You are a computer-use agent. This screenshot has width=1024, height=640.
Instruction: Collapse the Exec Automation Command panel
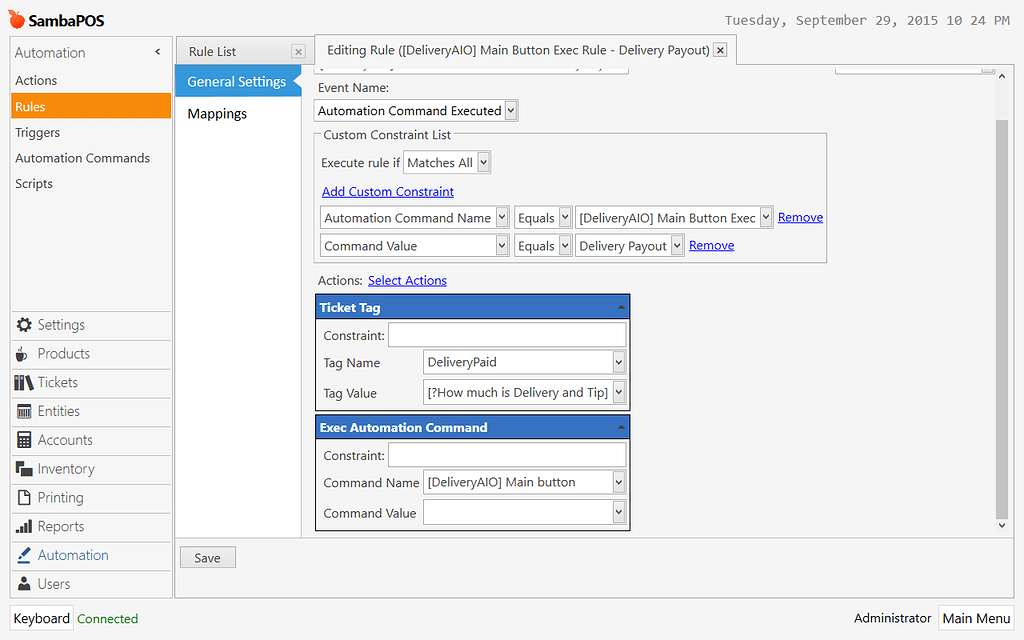[619, 427]
